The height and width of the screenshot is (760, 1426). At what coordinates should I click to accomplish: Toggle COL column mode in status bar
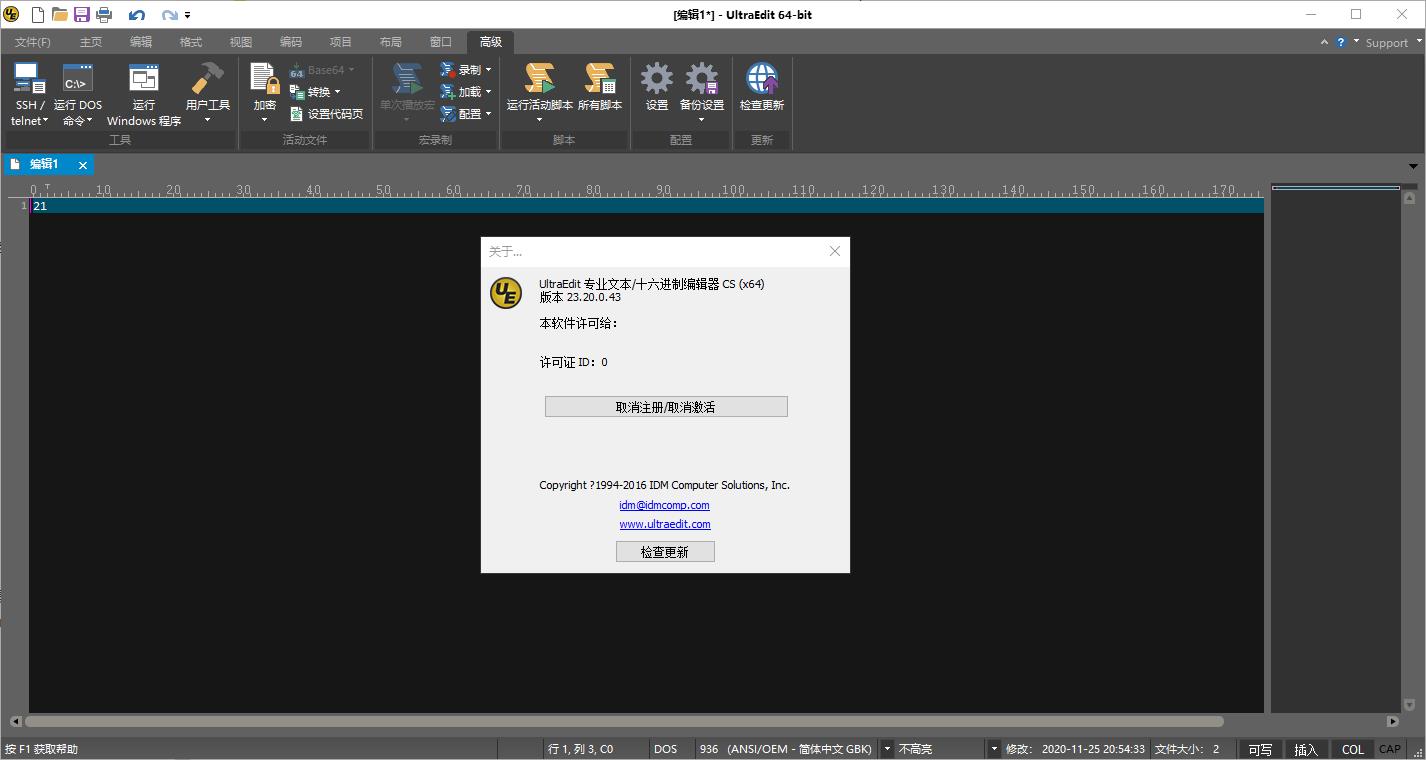coord(1352,749)
